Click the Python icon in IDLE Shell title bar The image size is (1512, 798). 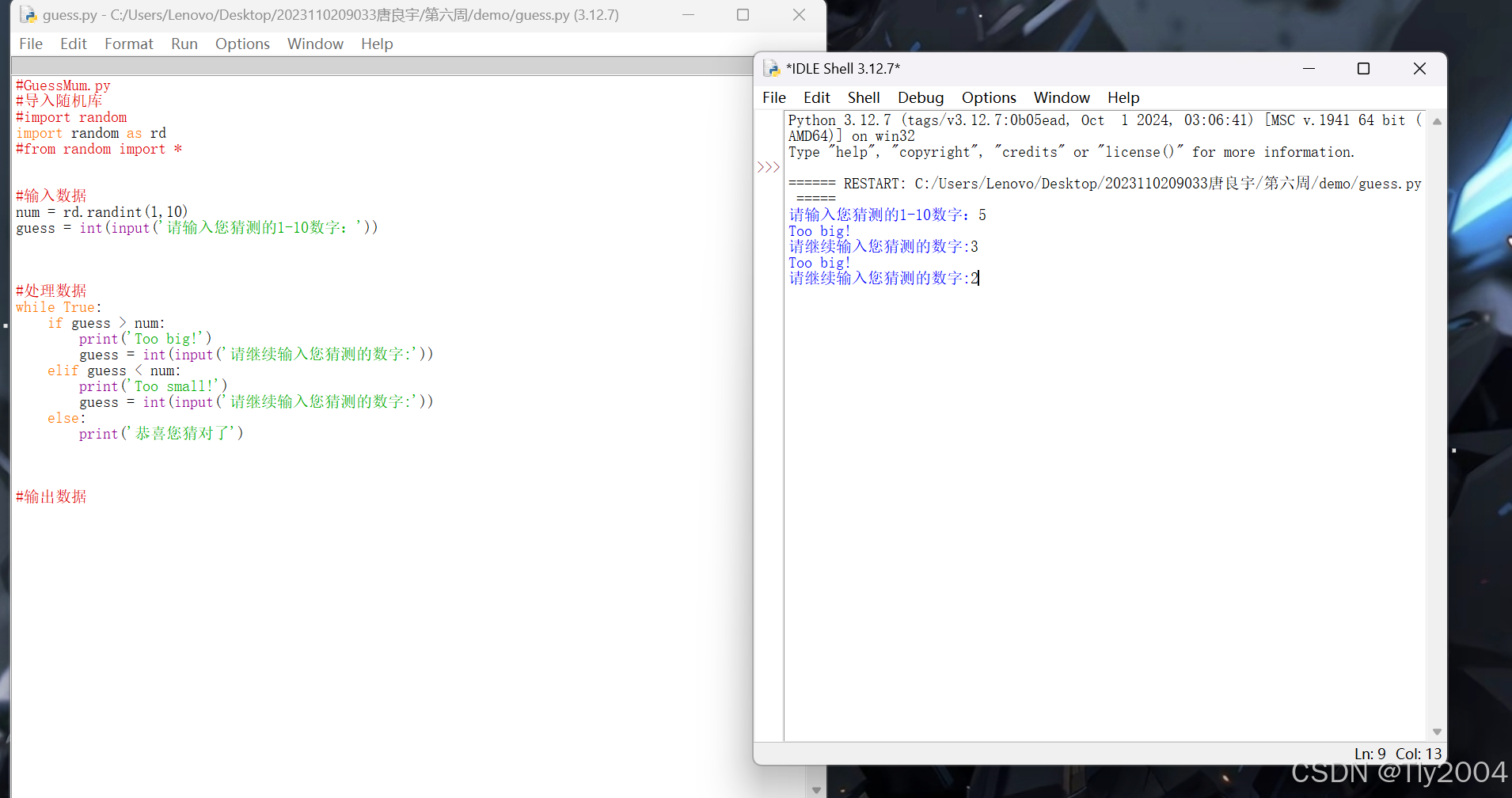771,68
